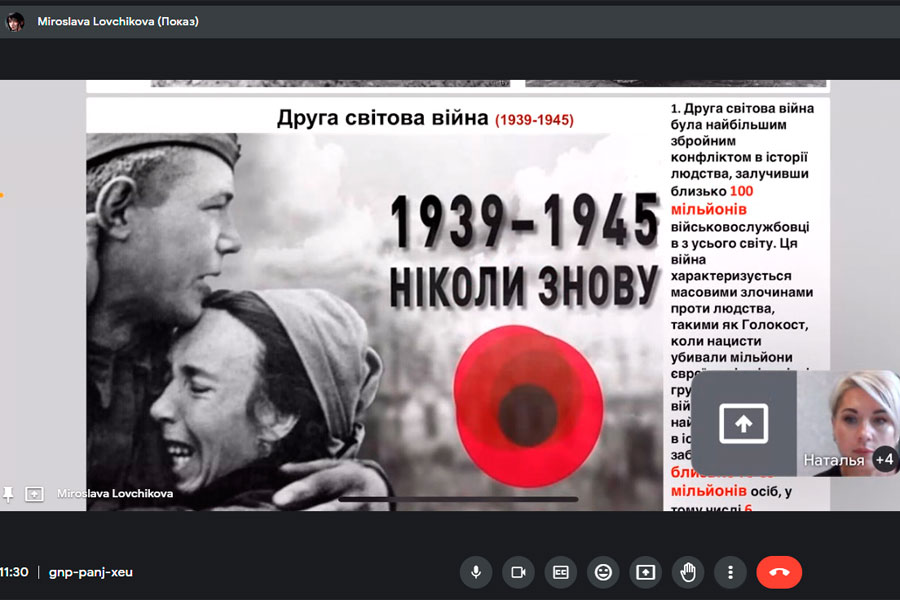Click the presenting tile with the upward arrow

(x=744, y=424)
